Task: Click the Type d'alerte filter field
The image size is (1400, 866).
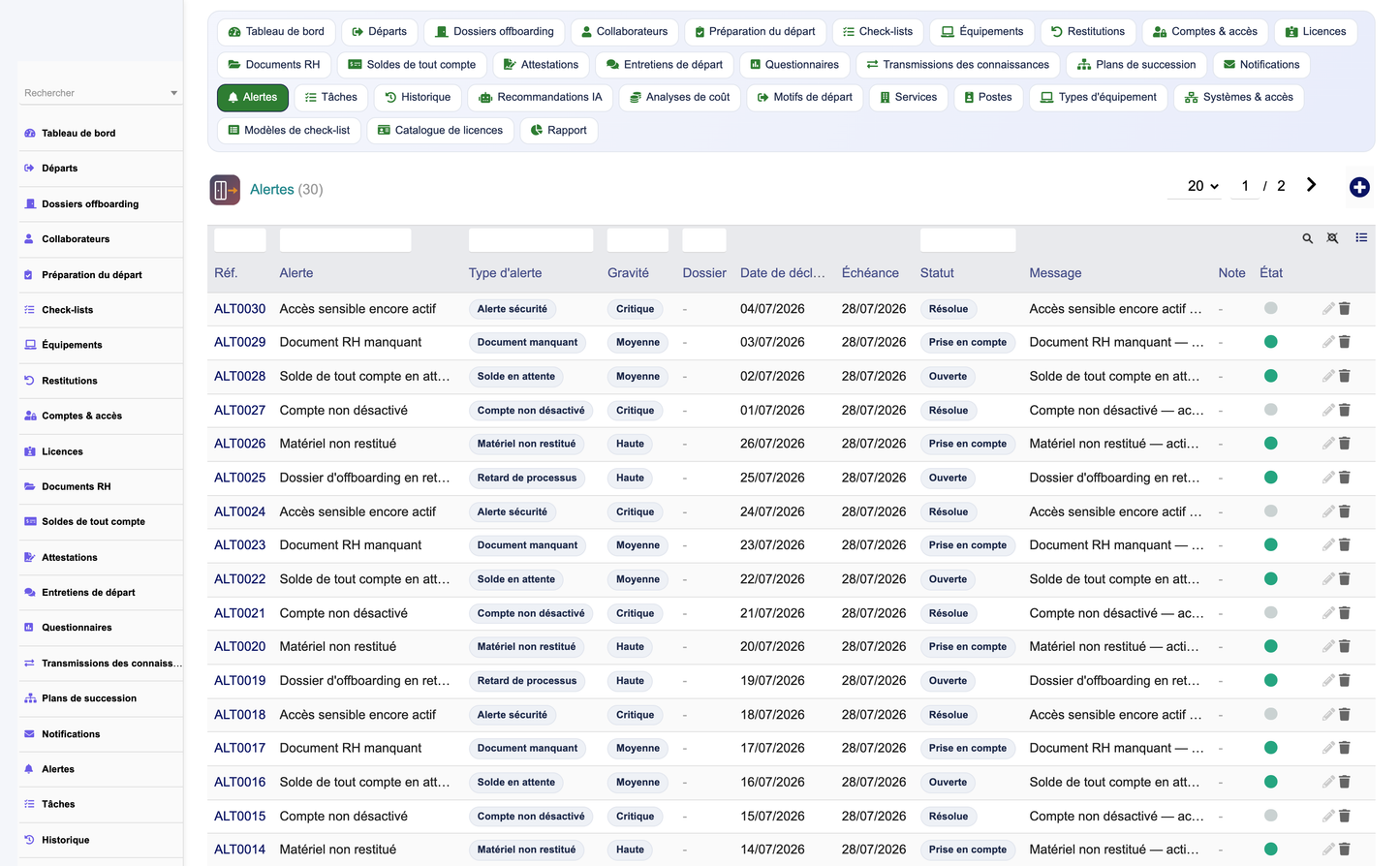Action: 531,240
